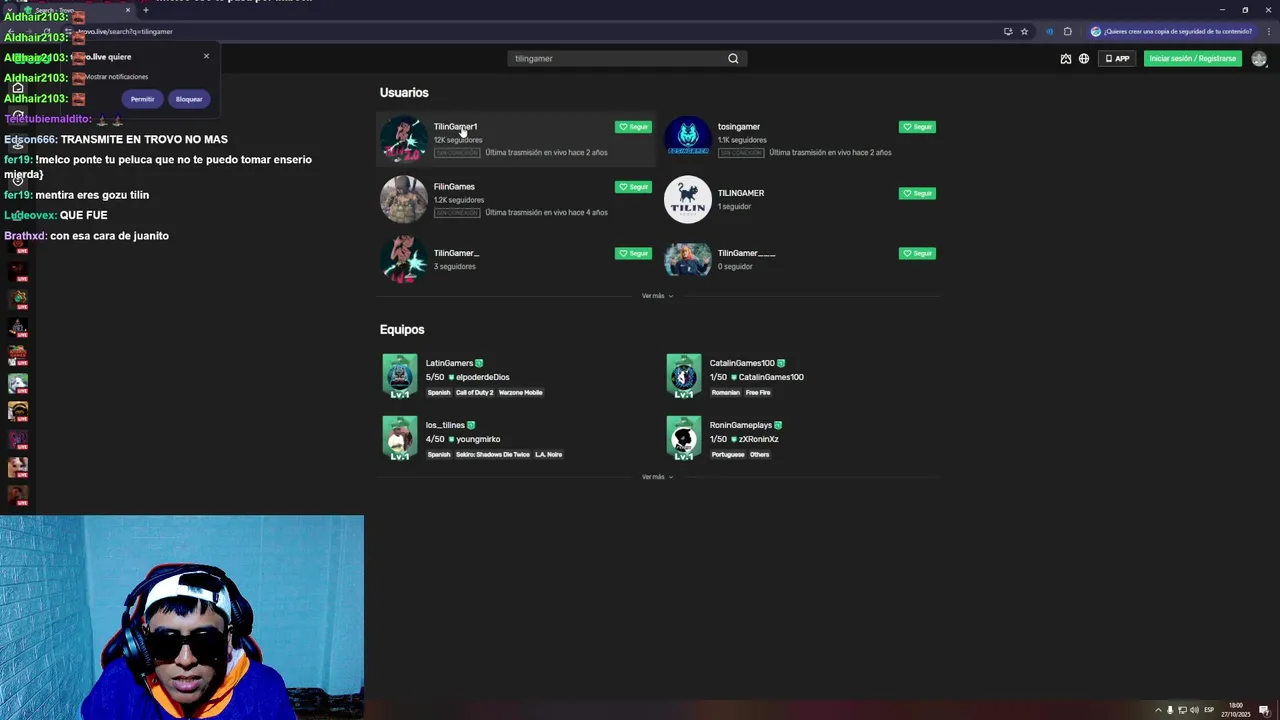Open the TilinGamer_ avatar with 3 followers

tap(404, 259)
